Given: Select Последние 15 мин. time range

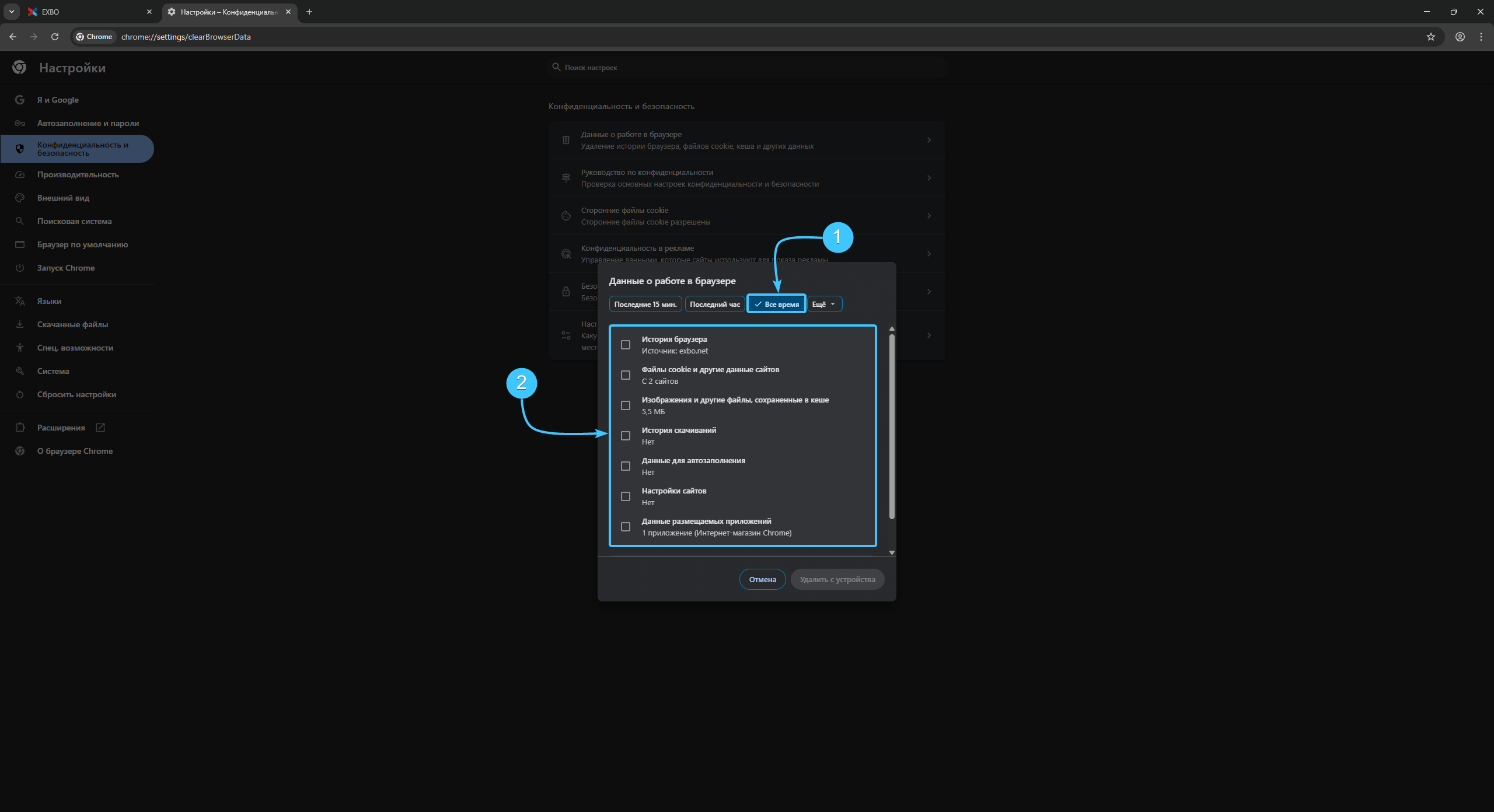Looking at the screenshot, I should 645,304.
